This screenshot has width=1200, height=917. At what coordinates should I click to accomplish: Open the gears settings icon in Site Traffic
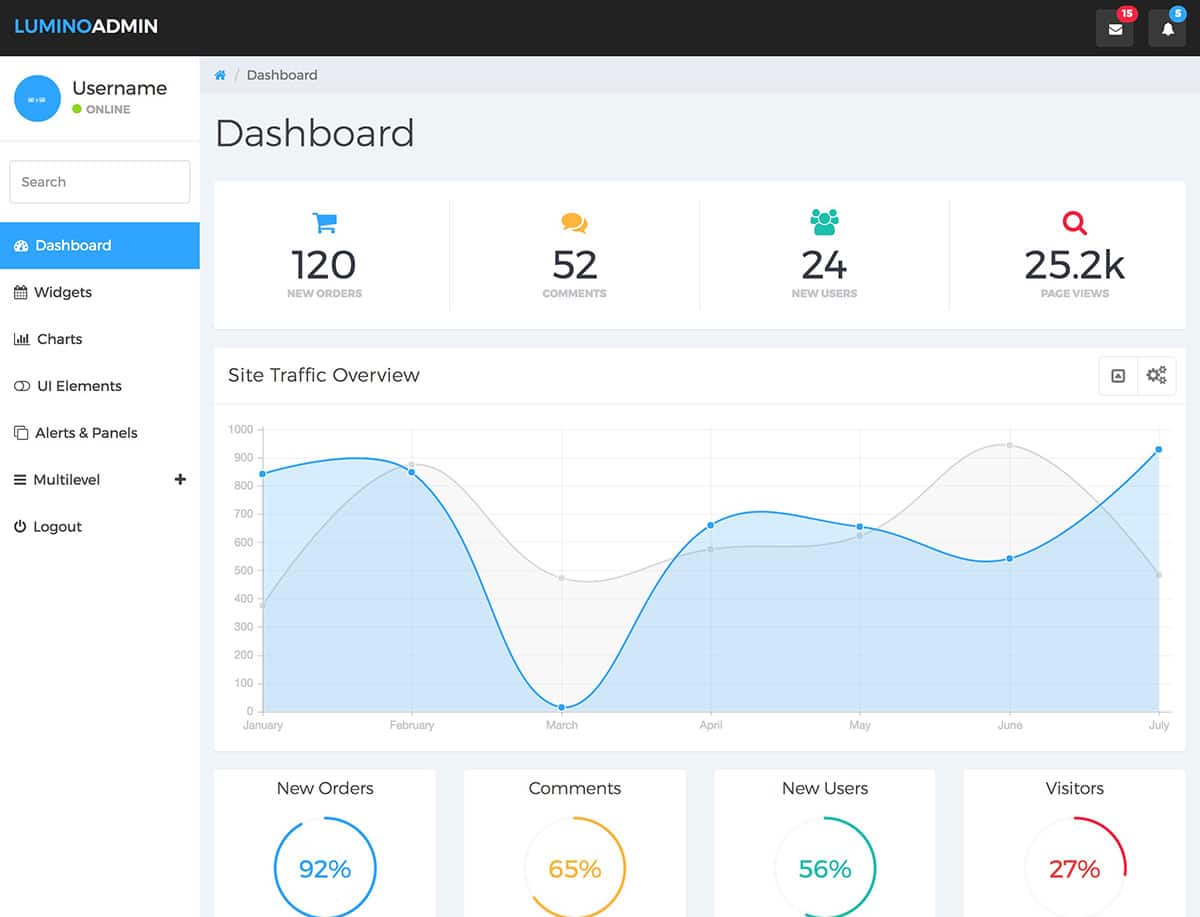coord(1157,376)
